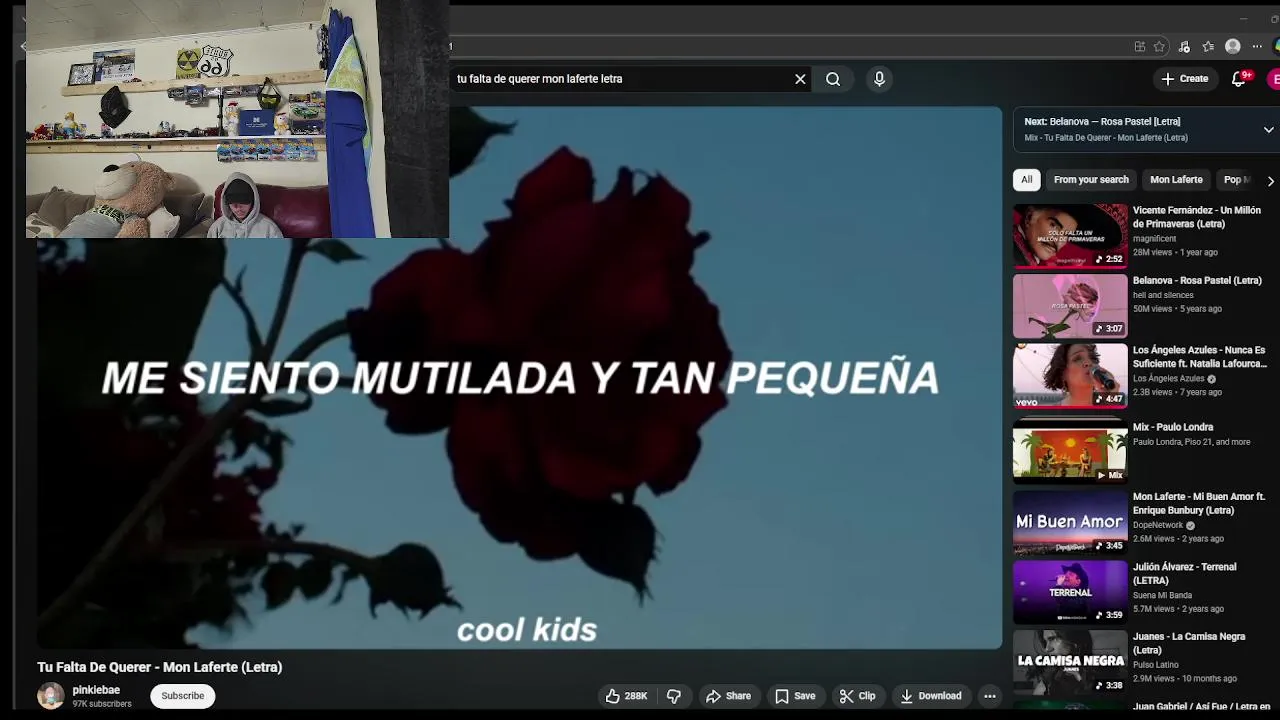Open the browser favorites list

[x=1208, y=46]
